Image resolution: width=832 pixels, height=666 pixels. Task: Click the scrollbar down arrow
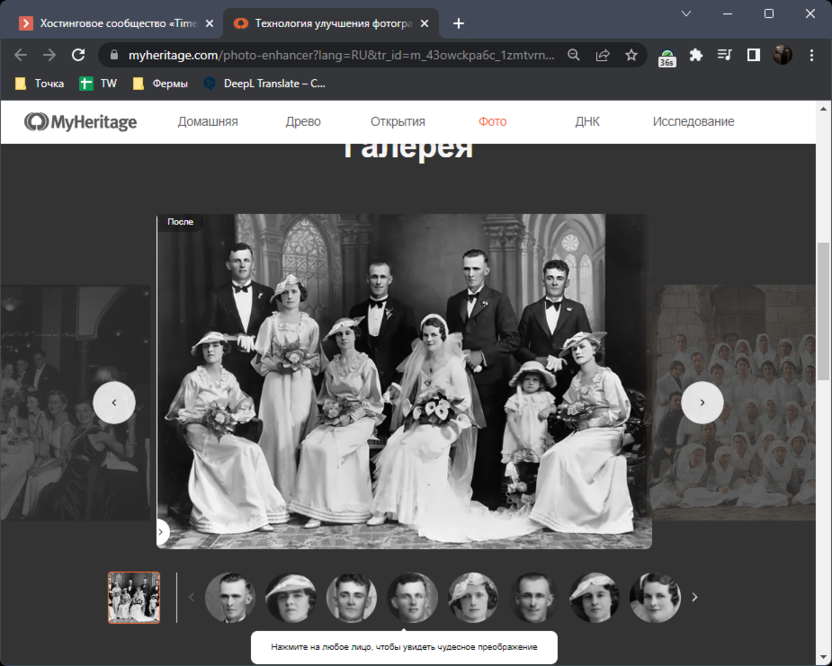823,659
